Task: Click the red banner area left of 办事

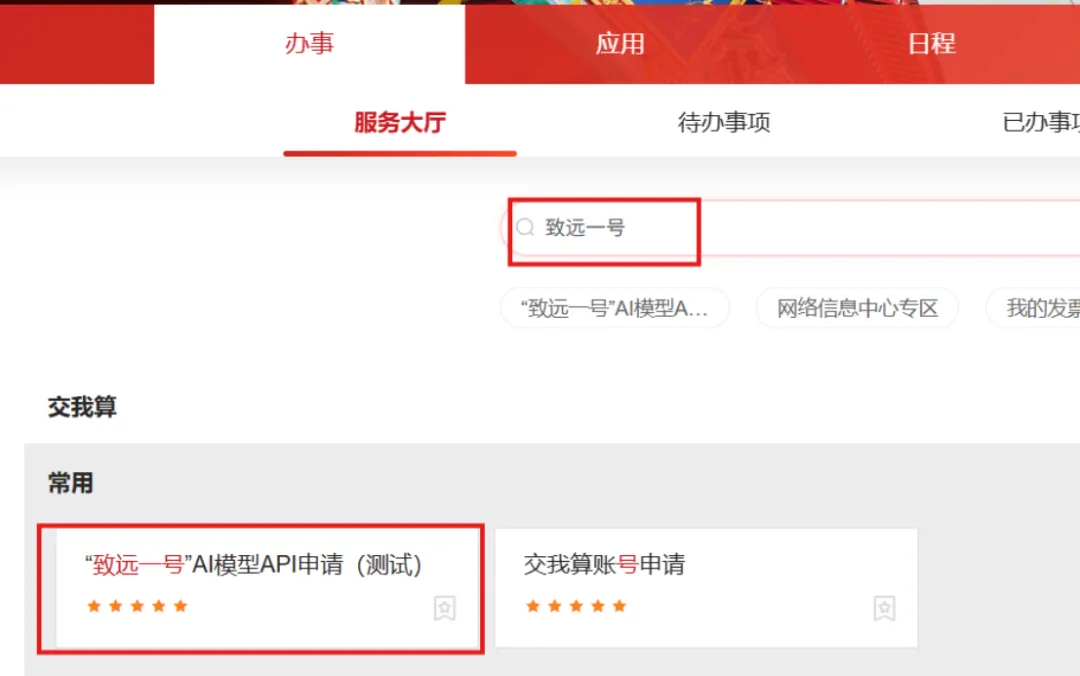Action: pos(77,44)
